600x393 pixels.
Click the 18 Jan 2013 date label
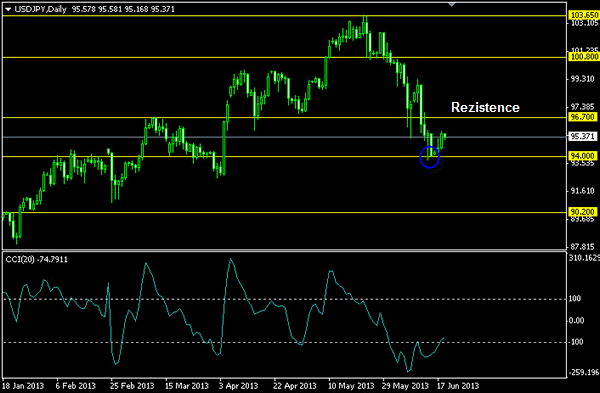pos(23,386)
